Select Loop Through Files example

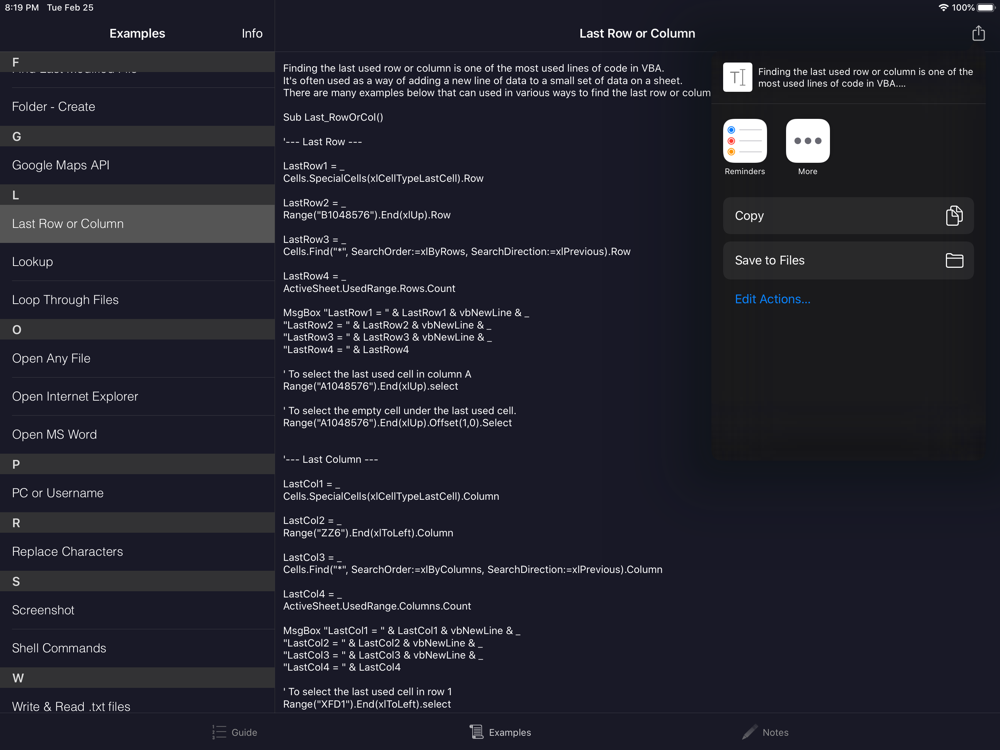137,300
